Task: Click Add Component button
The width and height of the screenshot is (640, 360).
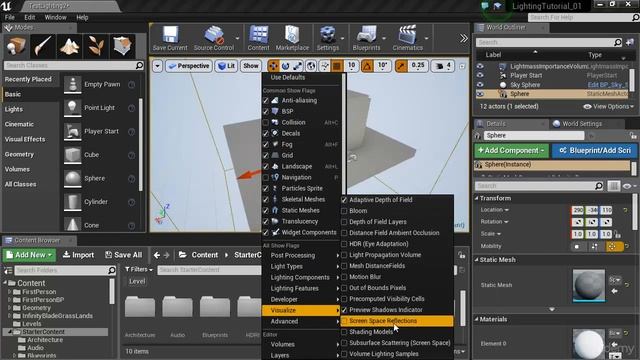Action: 512,151
